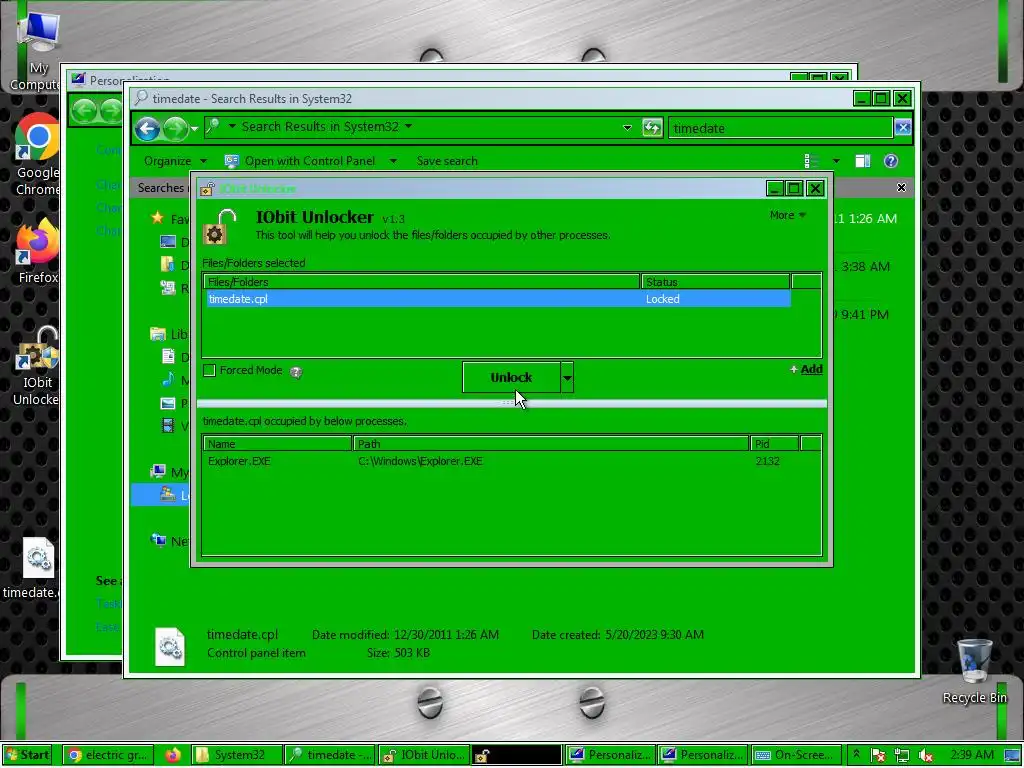This screenshot has height=768, width=1024.
Task: Click the Firefox taskbar icon
Action: [x=172, y=755]
